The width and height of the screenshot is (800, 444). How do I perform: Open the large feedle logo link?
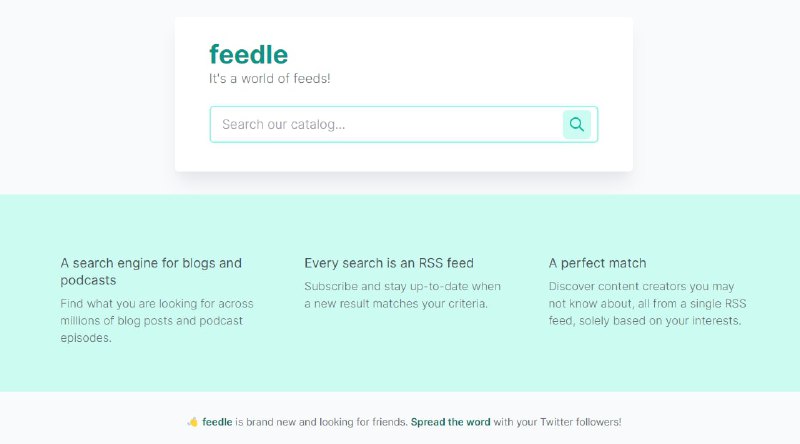(x=248, y=54)
